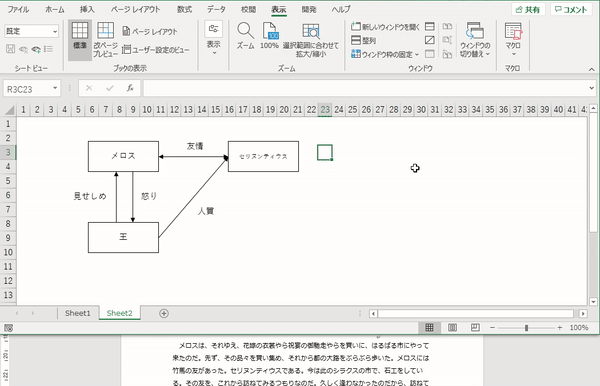
Task: Toggle Normal view in status bar
Action: (x=429, y=327)
